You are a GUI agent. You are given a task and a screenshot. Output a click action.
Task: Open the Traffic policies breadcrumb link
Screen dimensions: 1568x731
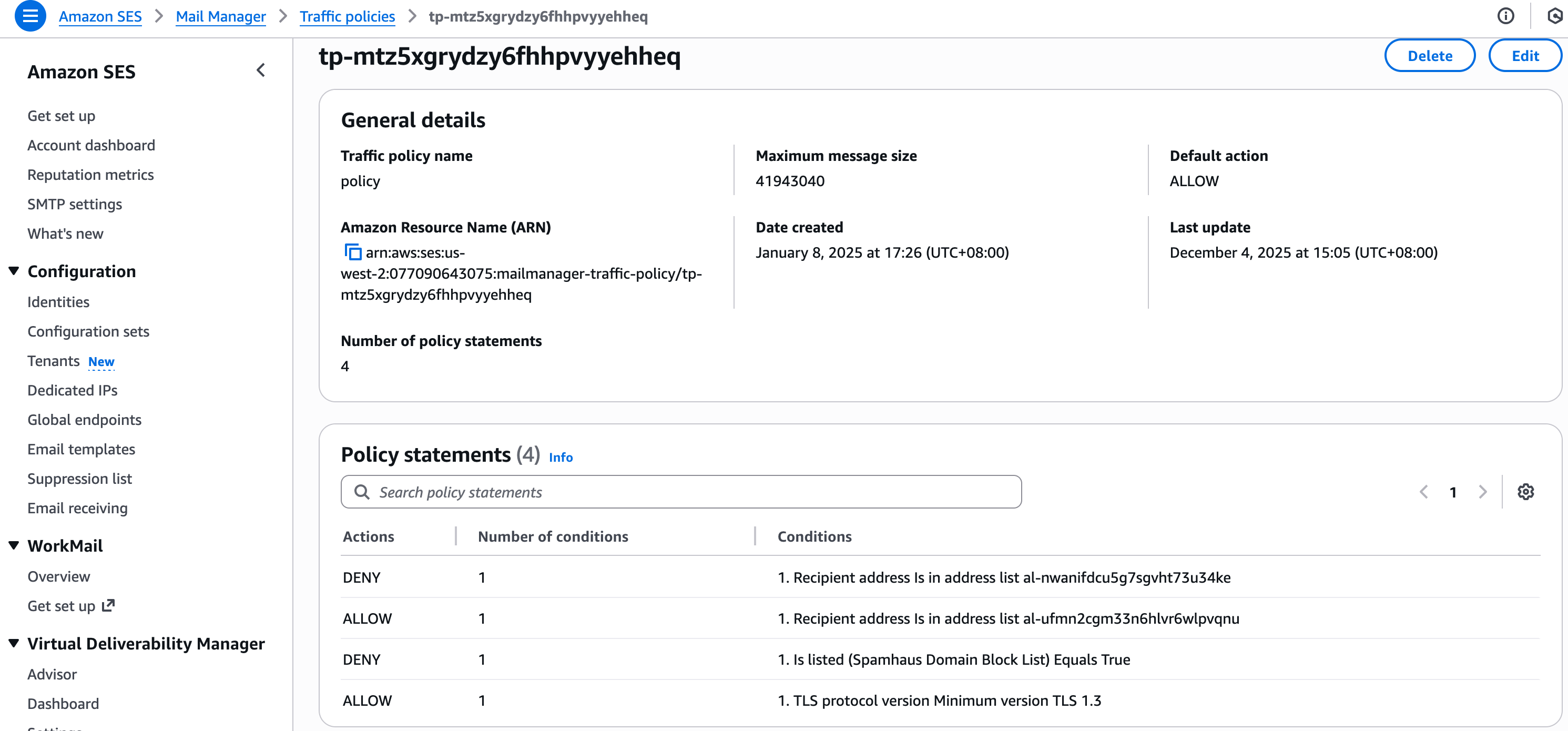point(347,16)
